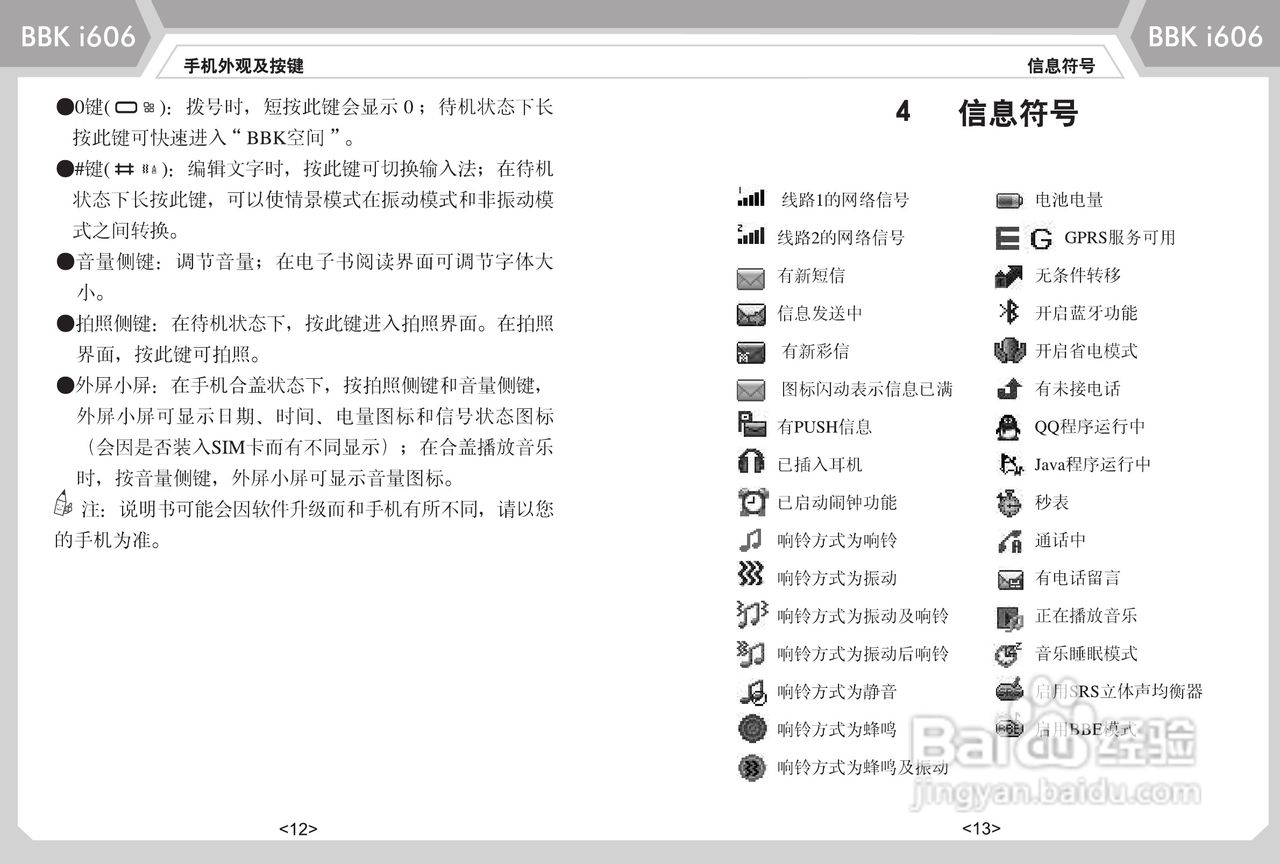
Task: Click the new MMS icon (有新彩信)
Action: 751,353
